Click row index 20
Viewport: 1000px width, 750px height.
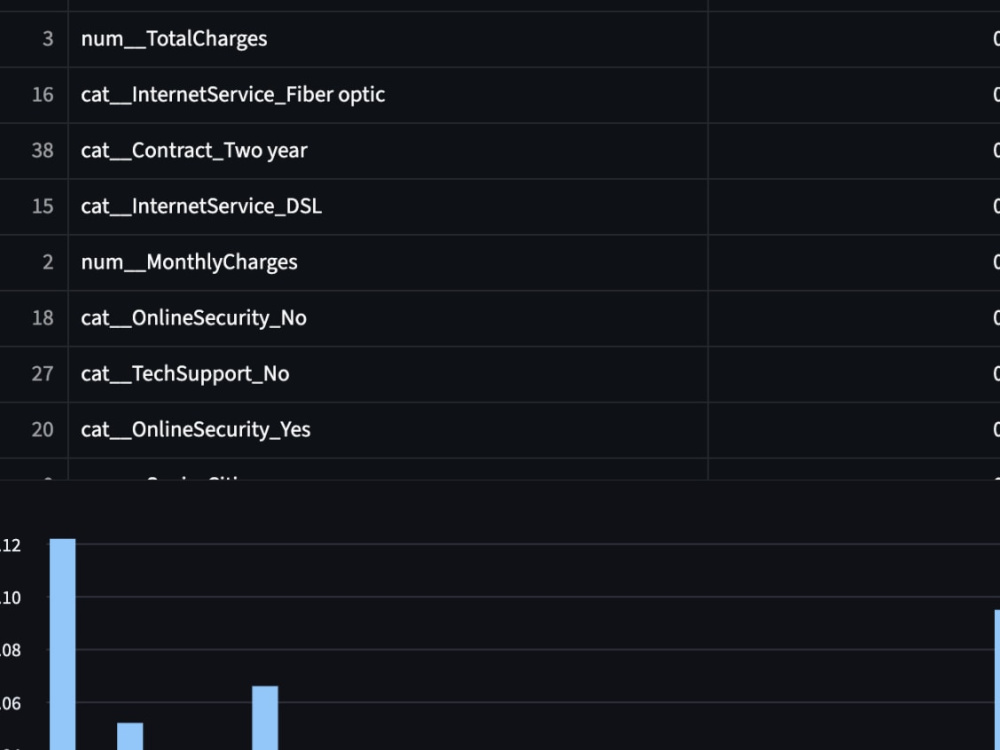pos(34,430)
